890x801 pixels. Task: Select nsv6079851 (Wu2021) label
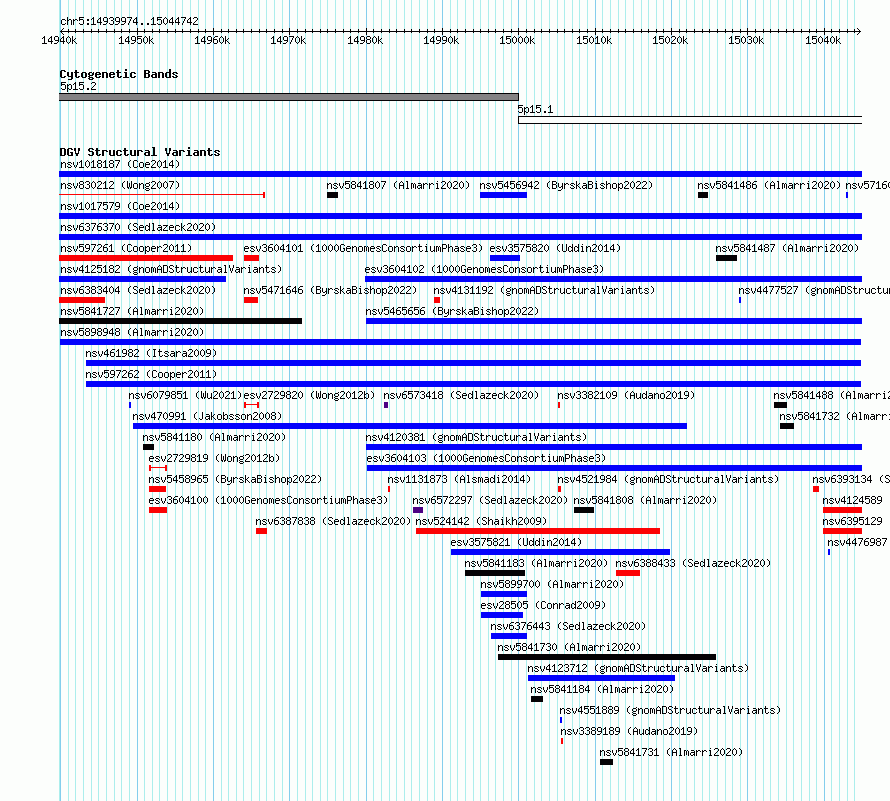click(185, 396)
